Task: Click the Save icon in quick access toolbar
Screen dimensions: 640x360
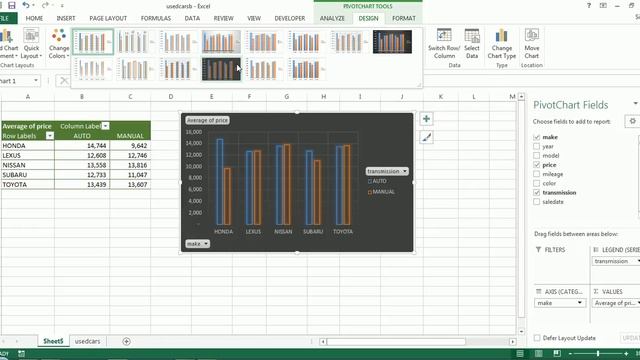Action: coord(11,5)
